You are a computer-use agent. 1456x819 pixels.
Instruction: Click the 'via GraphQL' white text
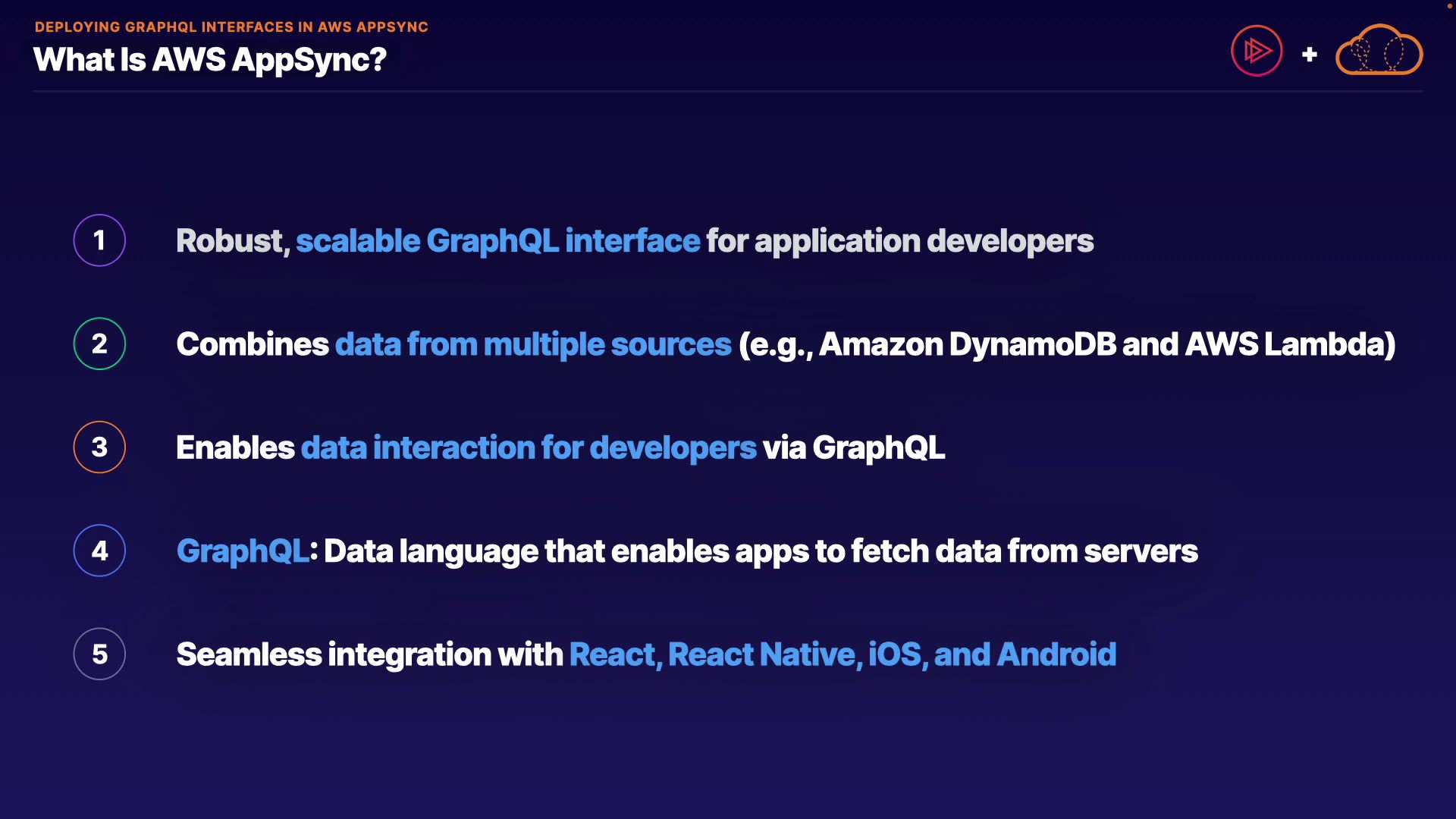coord(853,447)
